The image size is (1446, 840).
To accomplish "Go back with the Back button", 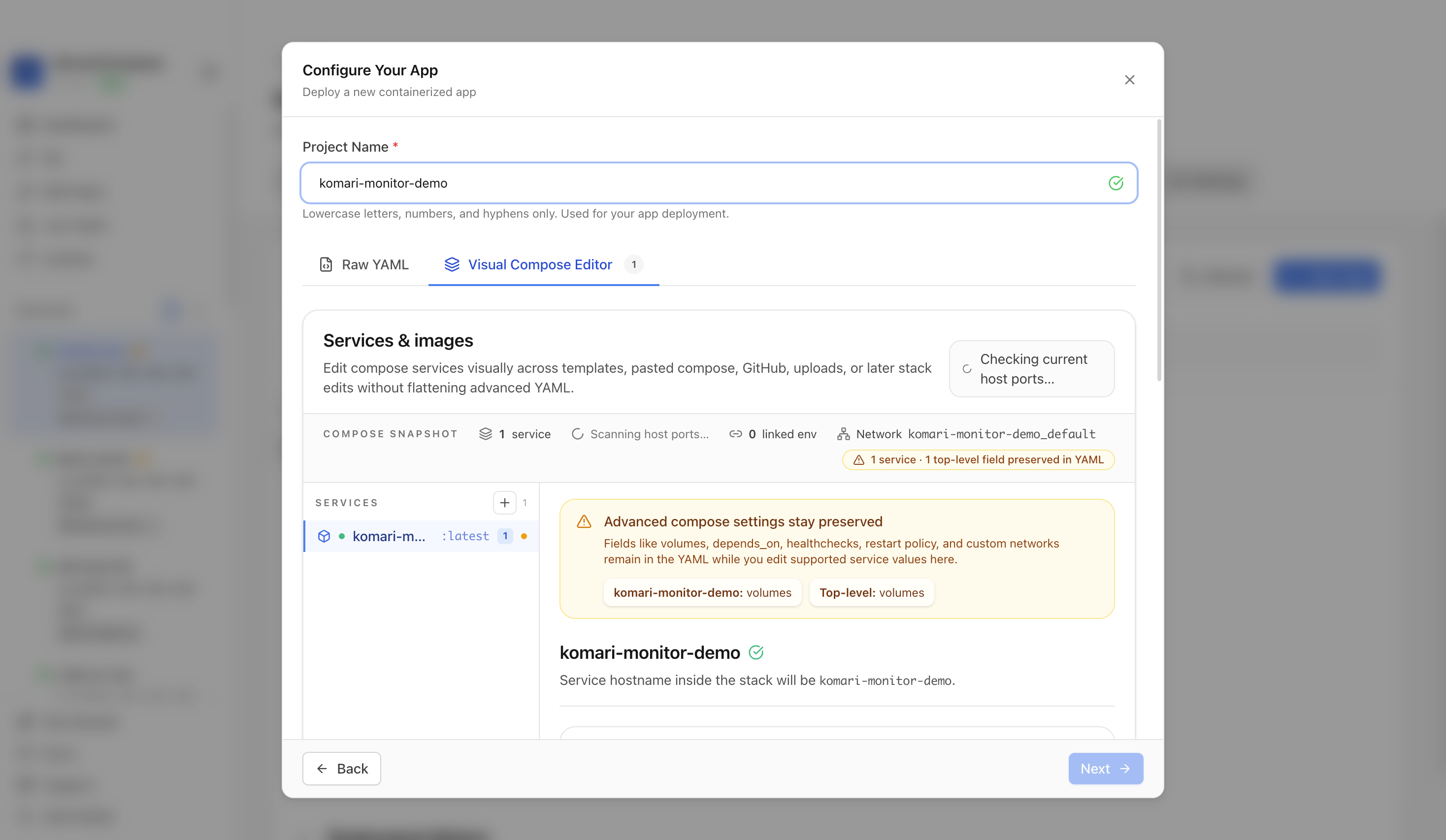I will click(x=341, y=768).
